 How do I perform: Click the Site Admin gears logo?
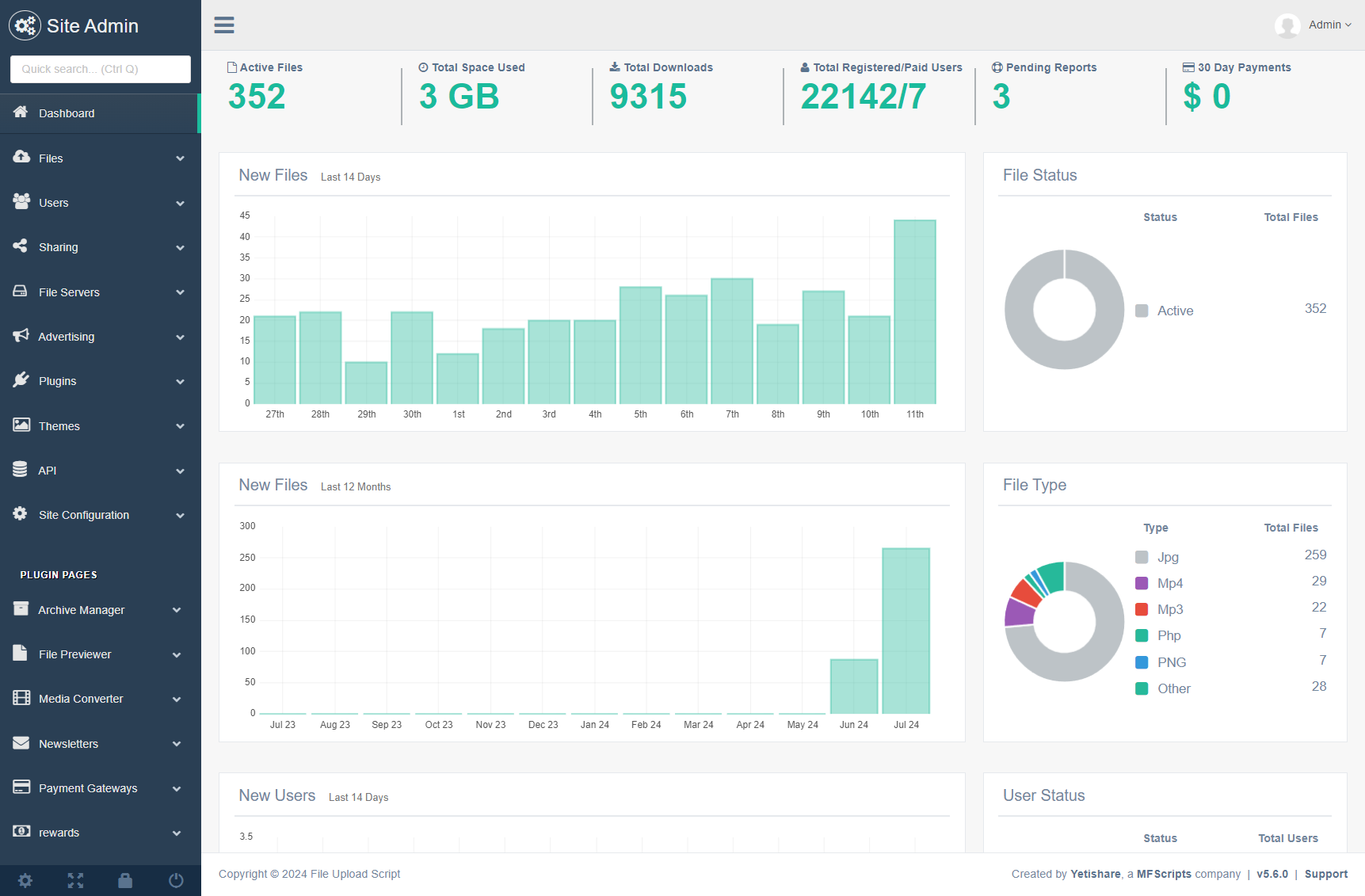[25, 25]
